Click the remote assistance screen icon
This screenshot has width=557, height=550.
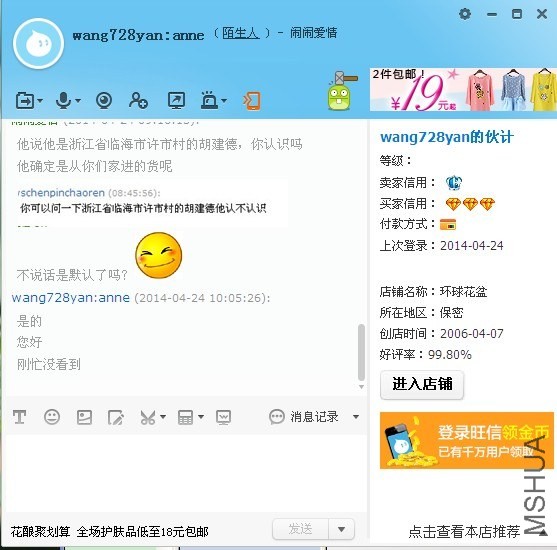pos(176,100)
